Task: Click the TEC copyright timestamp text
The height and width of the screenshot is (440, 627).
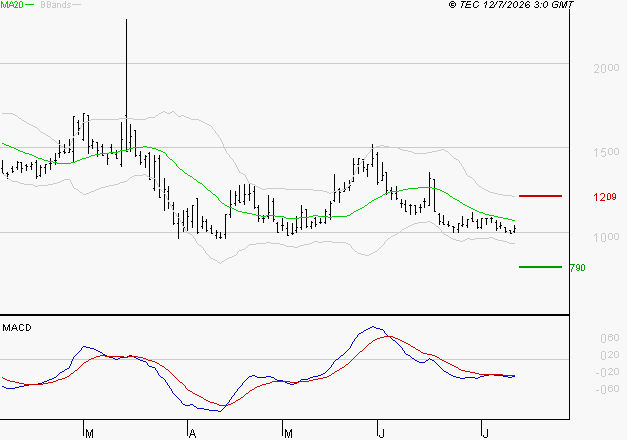Action: pos(511,5)
